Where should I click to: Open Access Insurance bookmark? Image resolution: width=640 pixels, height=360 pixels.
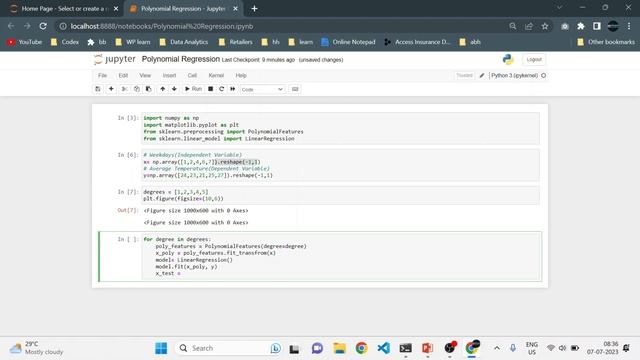pyautogui.click(x=417, y=42)
